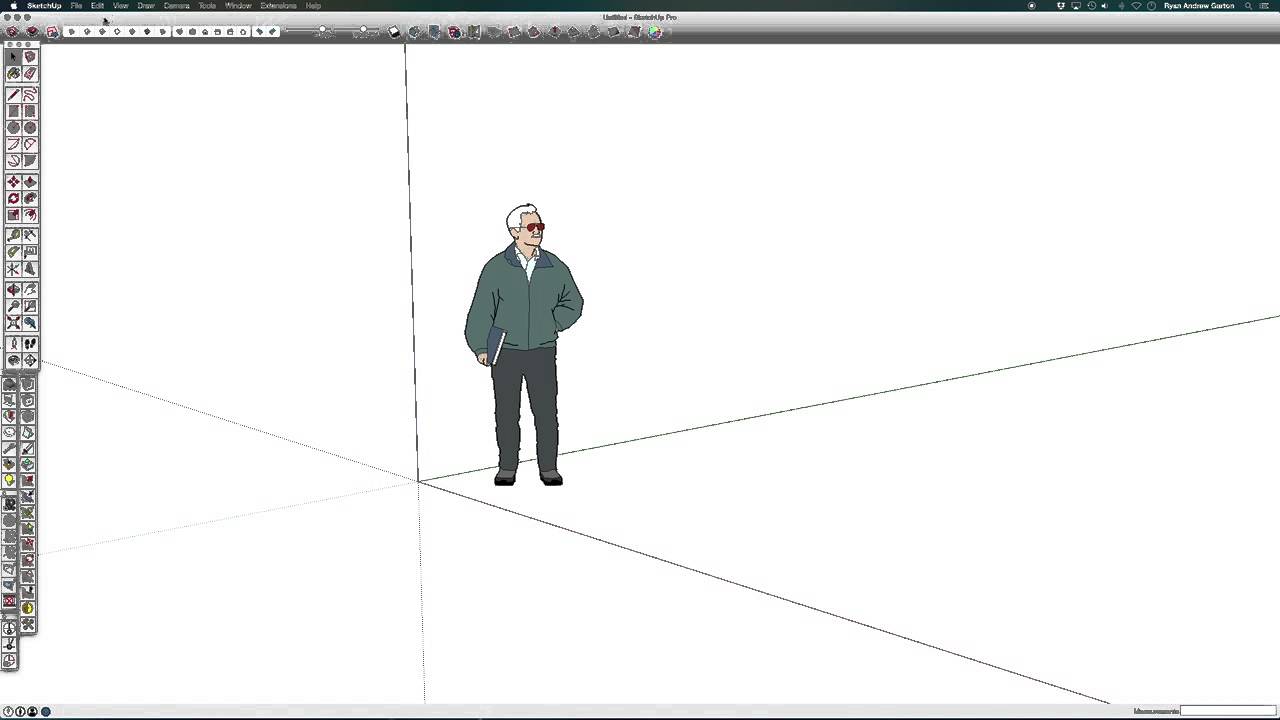Choose the Make Component tool
This screenshot has height=720, width=1280.
[x=30, y=57]
